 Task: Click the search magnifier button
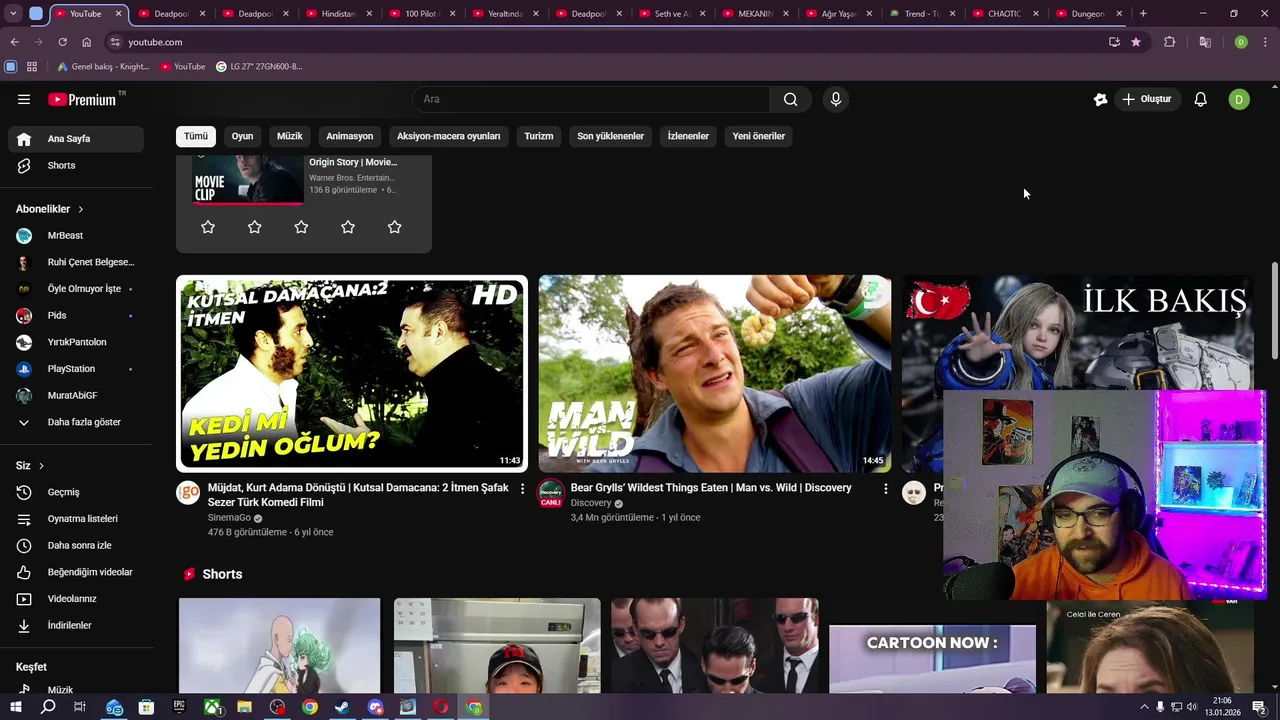[x=790, y=99]
